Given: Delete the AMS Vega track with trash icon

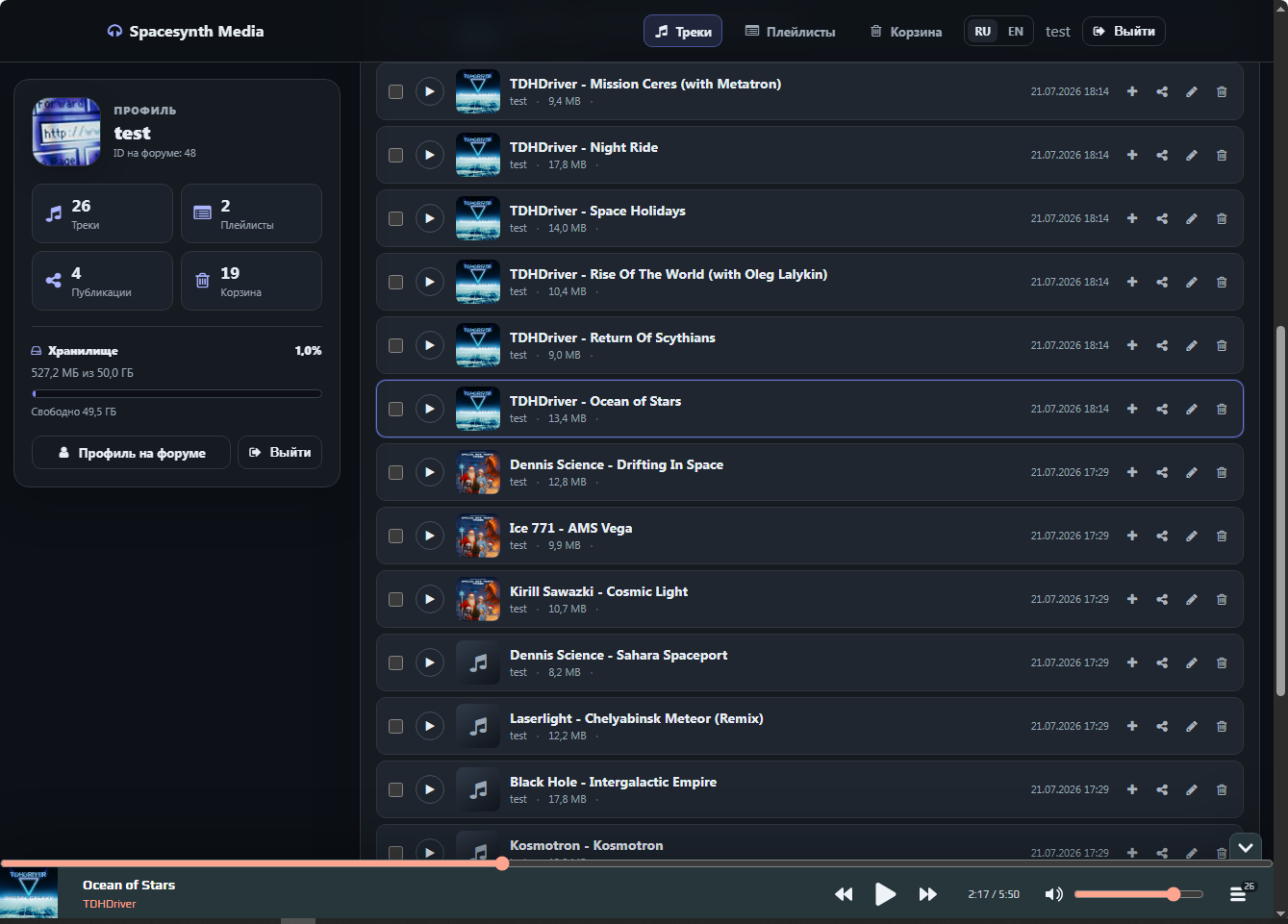Looking at the screenshot, I should point(1222,536).
